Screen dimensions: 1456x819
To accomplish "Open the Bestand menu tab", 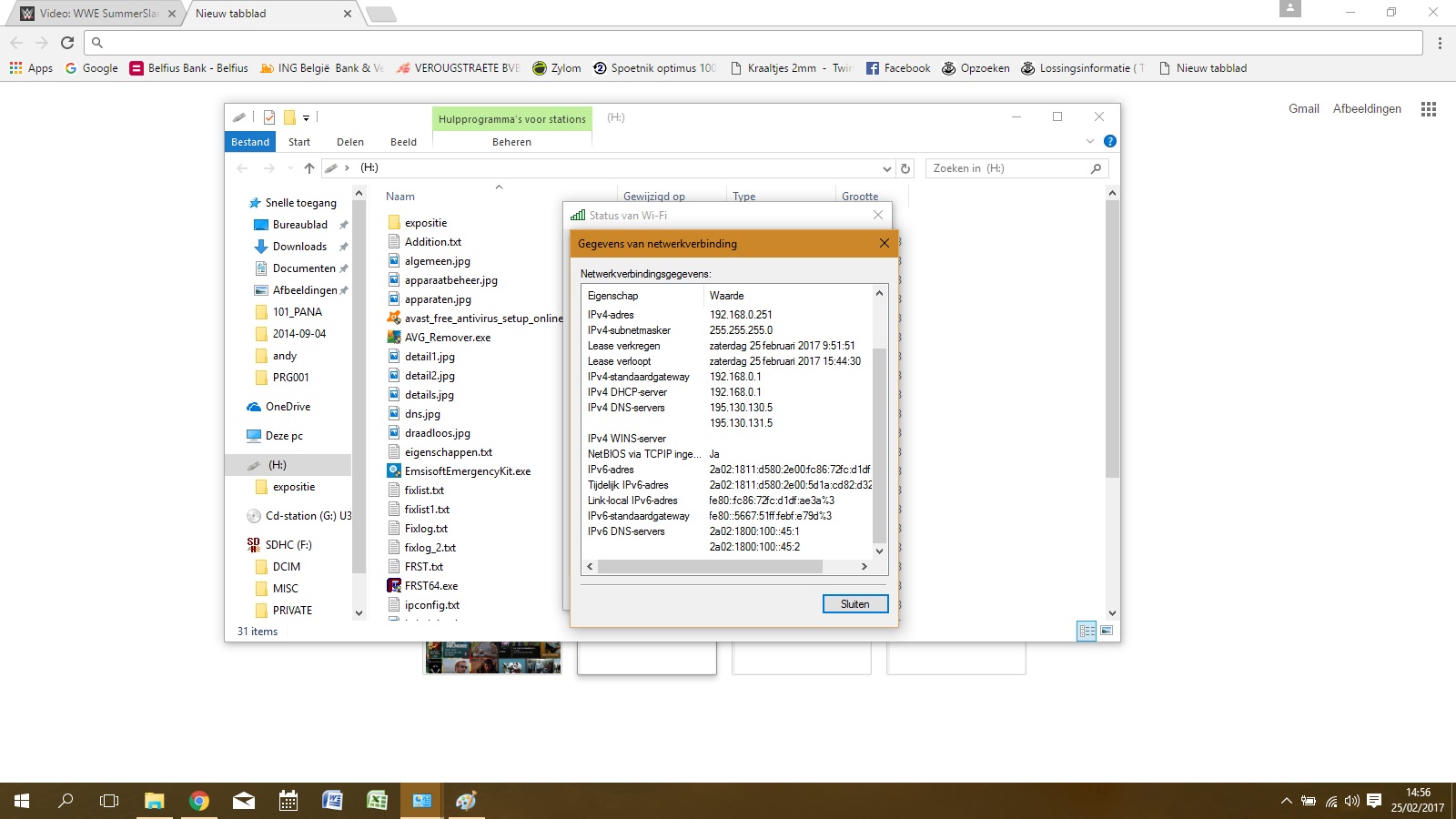I will pos(250,142).
